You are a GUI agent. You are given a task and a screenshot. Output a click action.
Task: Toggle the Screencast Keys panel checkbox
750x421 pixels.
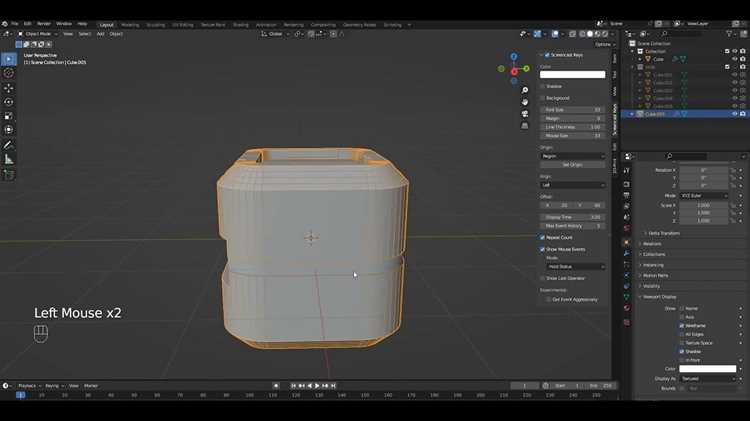pos(547,55)
